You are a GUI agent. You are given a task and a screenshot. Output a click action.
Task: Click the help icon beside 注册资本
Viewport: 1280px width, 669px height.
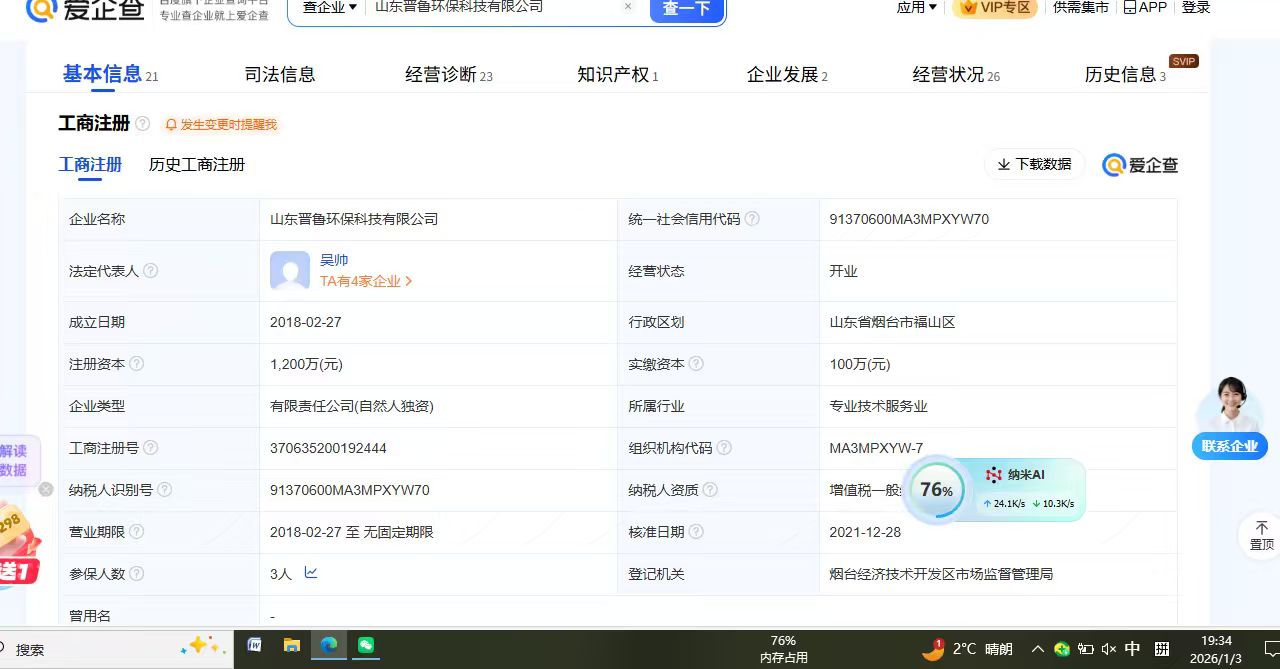(x=137, y=364)
